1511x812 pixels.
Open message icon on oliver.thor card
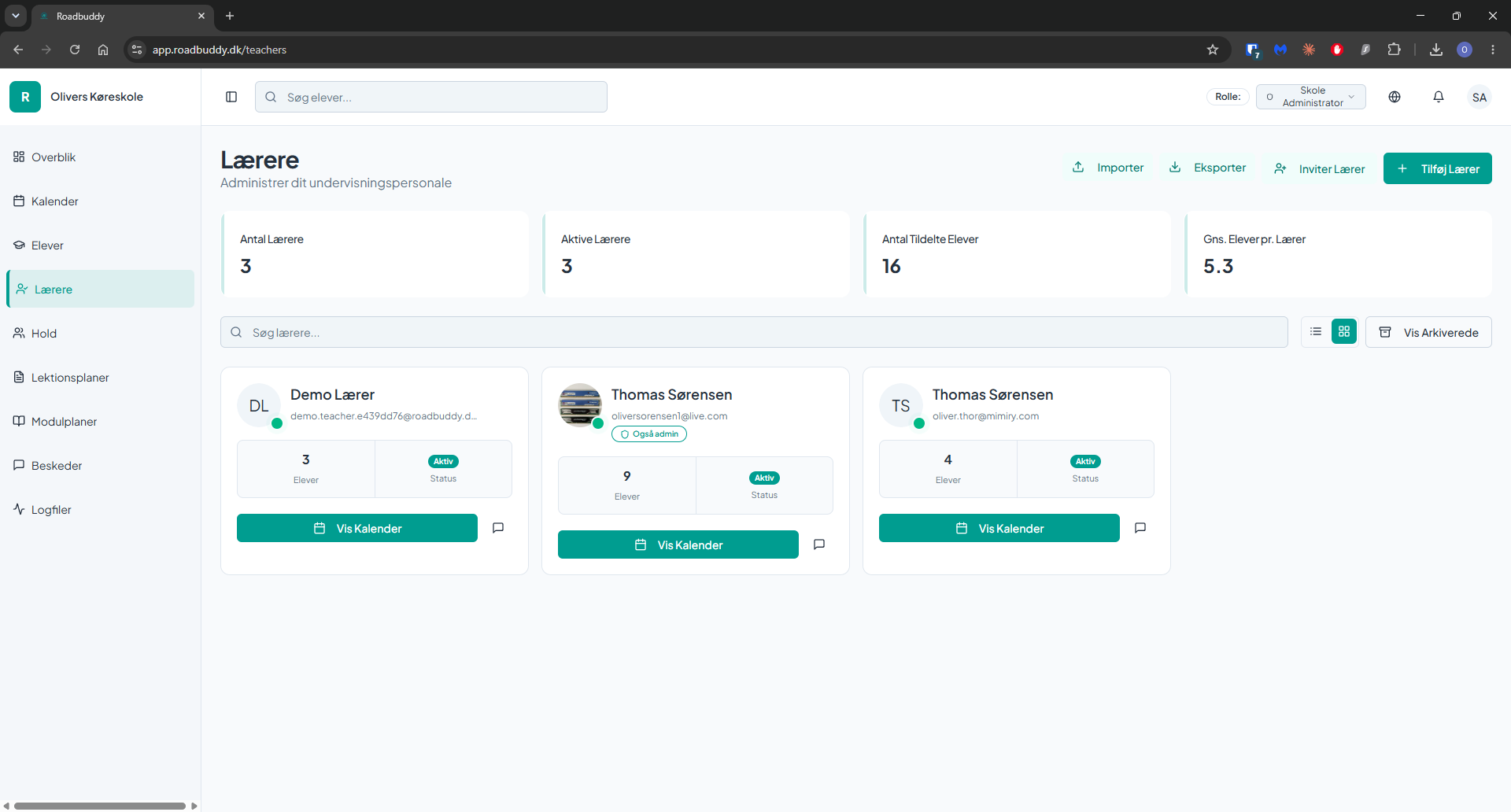click(x=1140, y=528)
